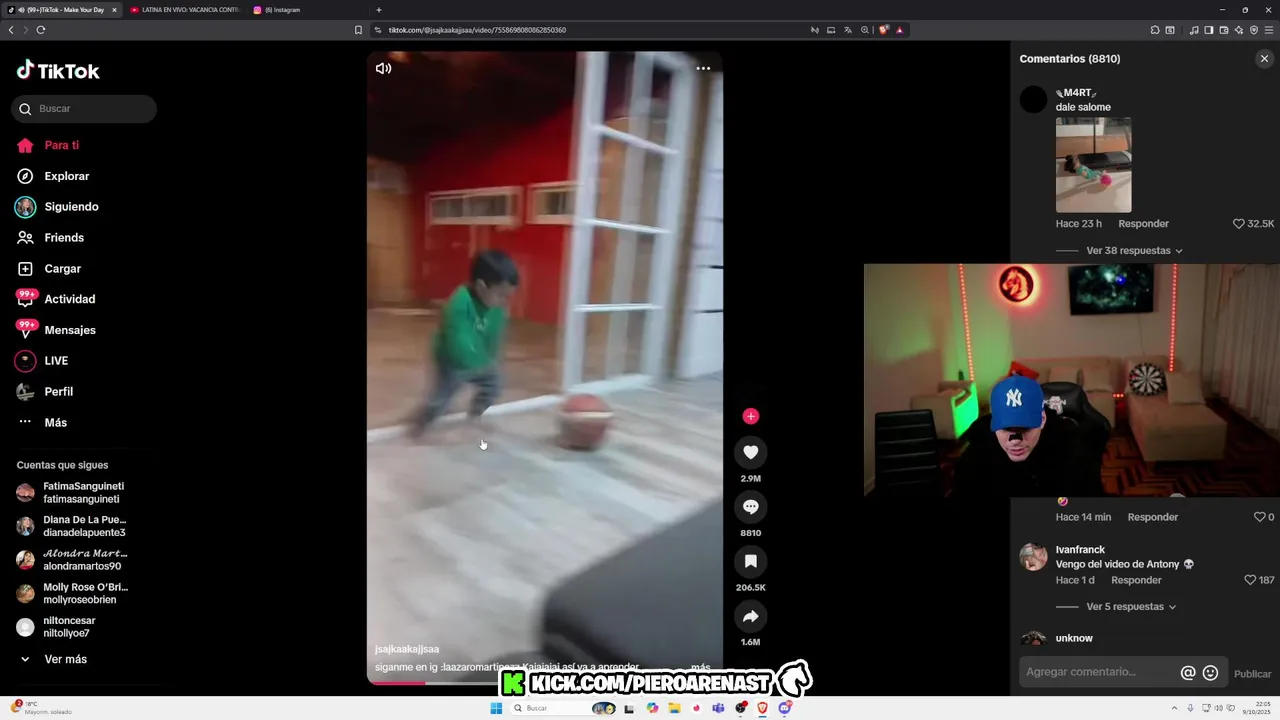Open Friends section

50,238
